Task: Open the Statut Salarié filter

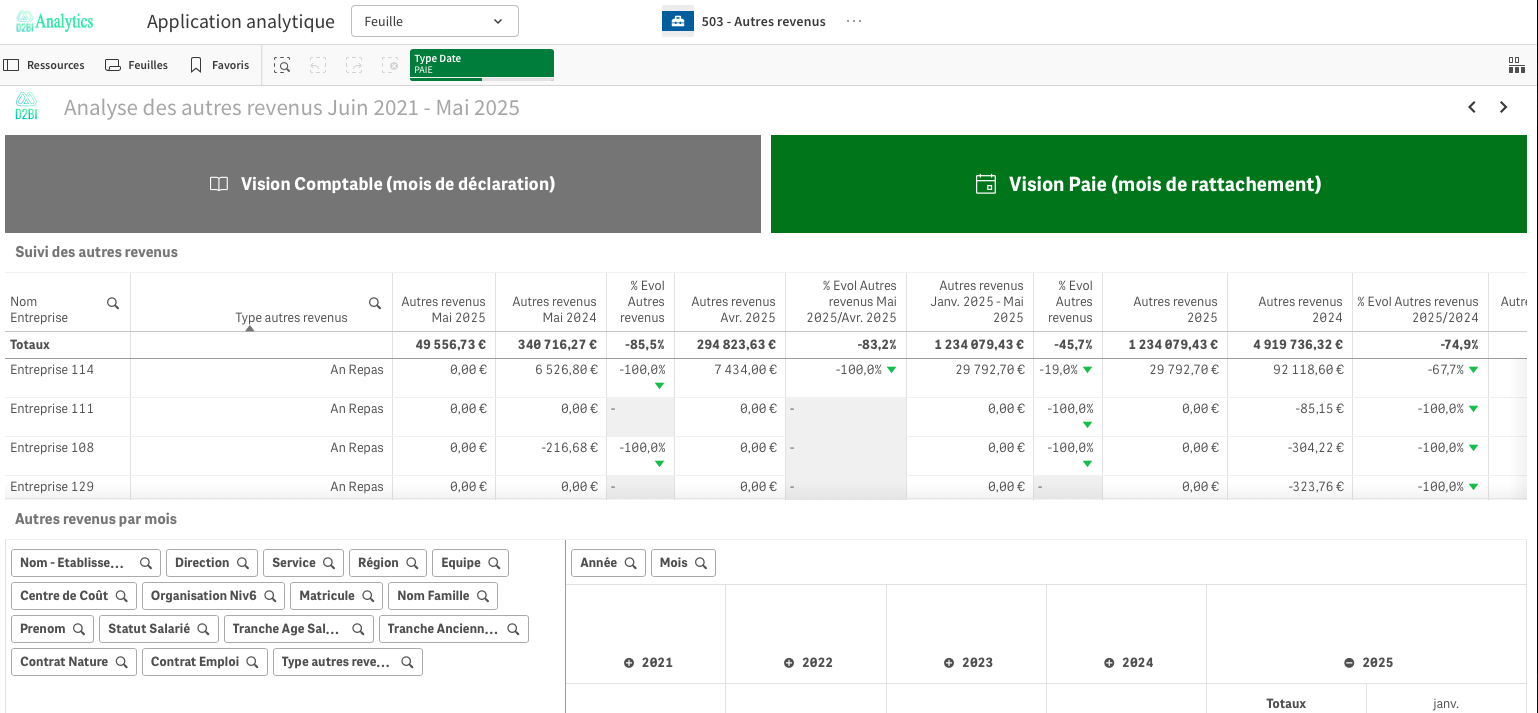Action: [158, 629]
